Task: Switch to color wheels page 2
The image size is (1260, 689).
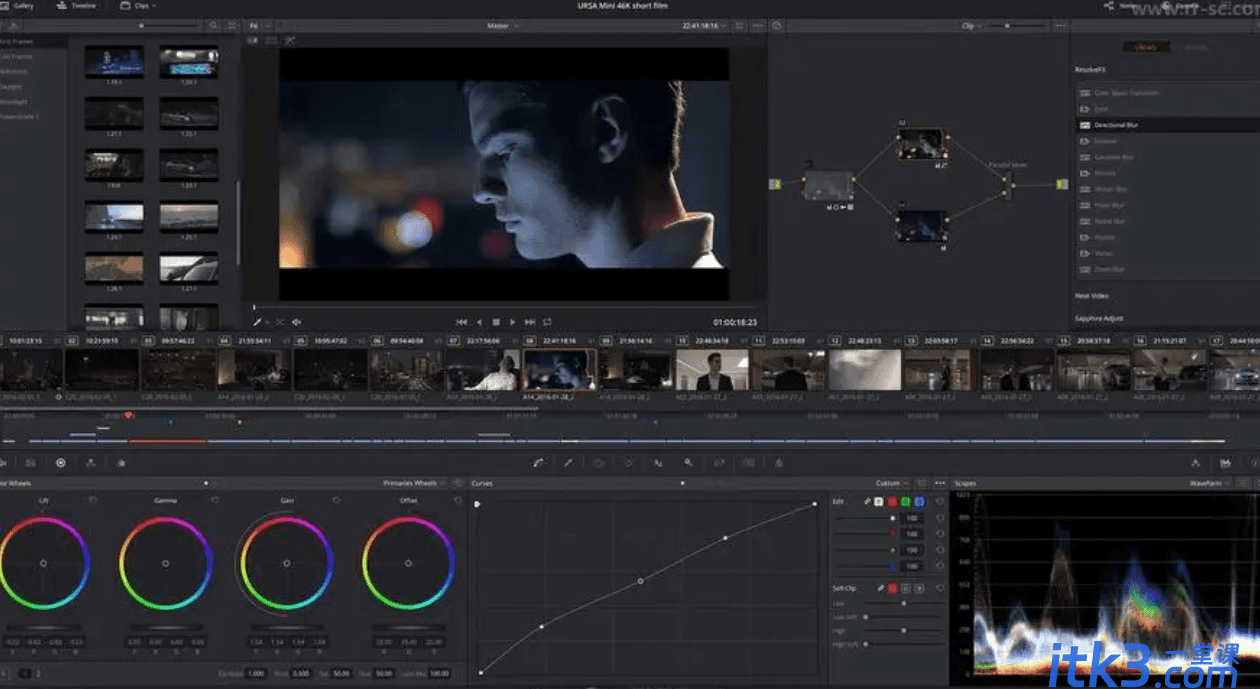Action: (38, 674)
